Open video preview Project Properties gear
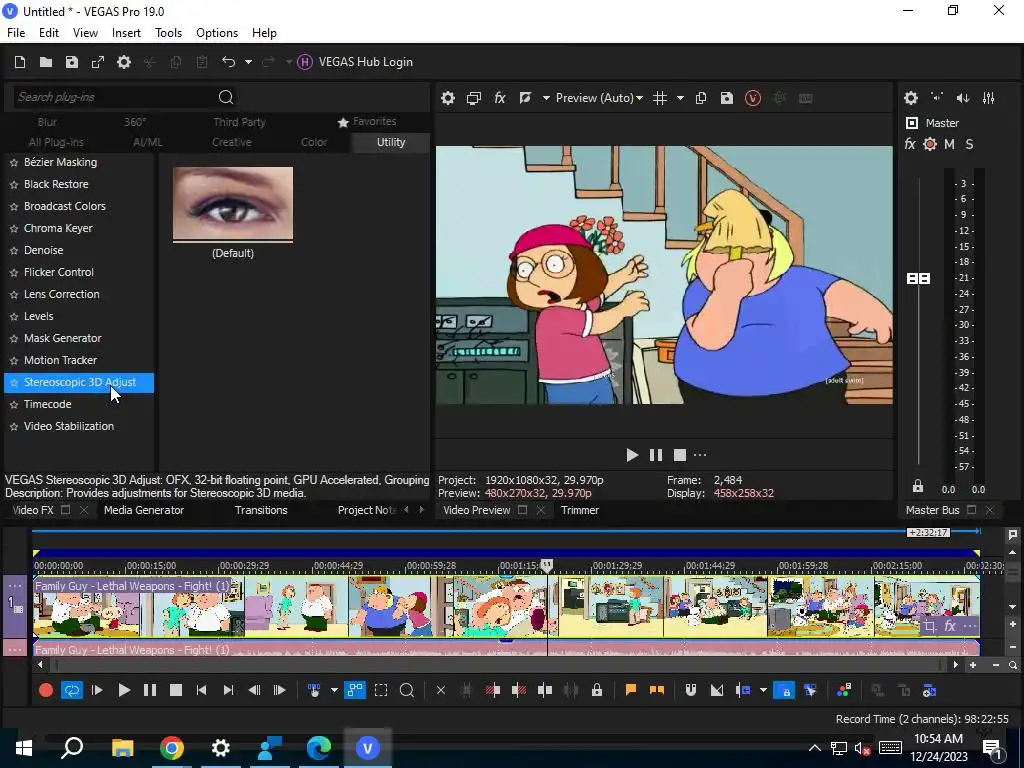 447,98
